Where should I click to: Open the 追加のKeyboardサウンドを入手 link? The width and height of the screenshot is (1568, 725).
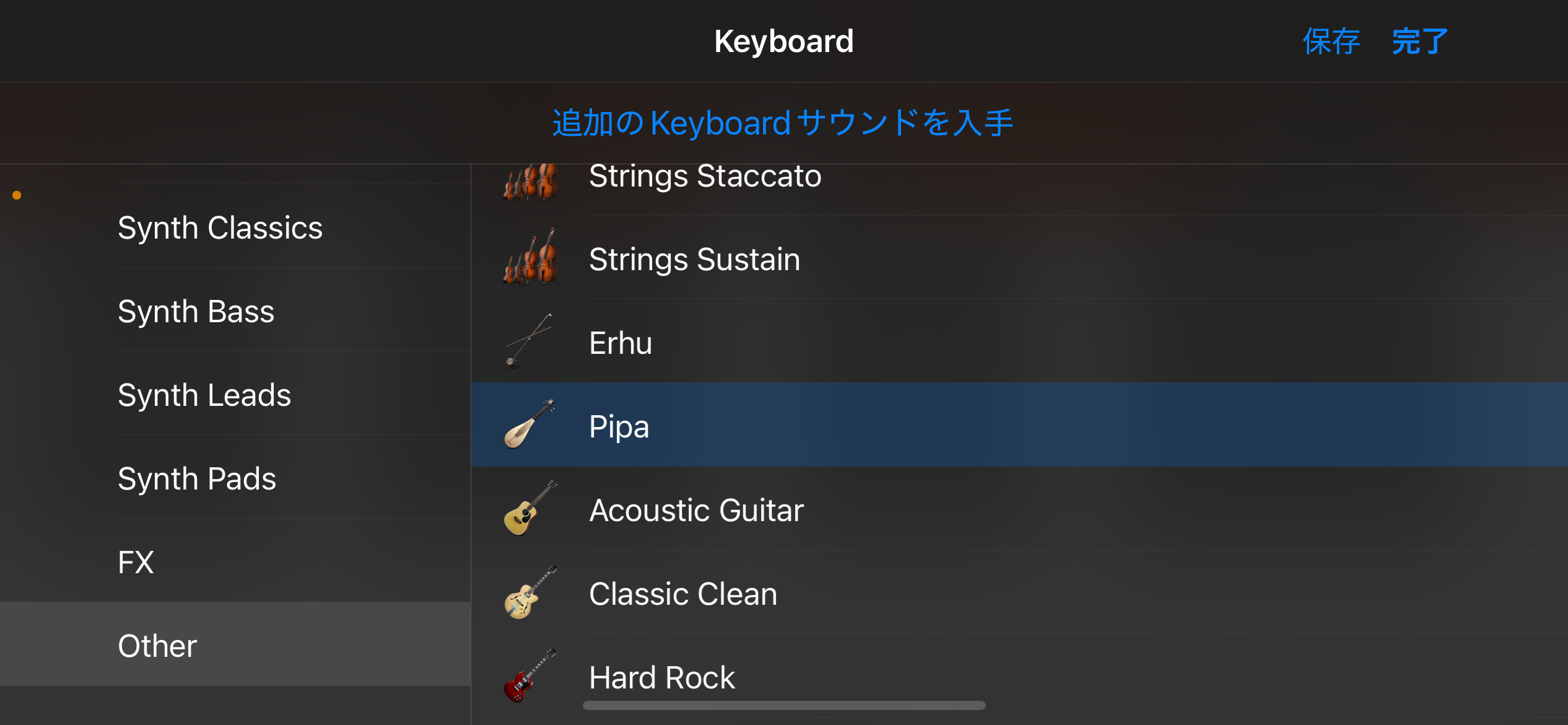[783, 123]
